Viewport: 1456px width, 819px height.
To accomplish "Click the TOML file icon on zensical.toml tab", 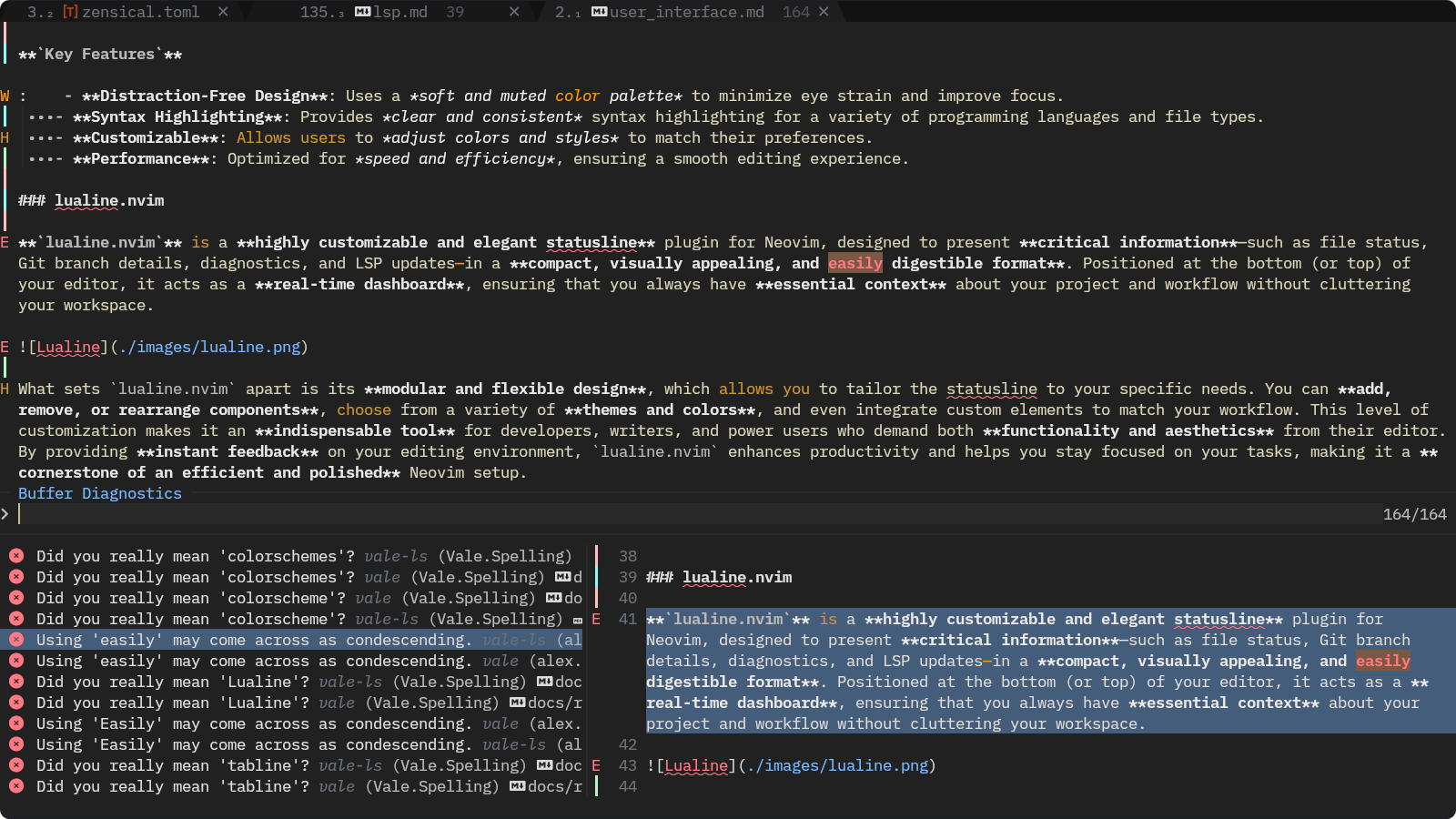I will [70, 12].
